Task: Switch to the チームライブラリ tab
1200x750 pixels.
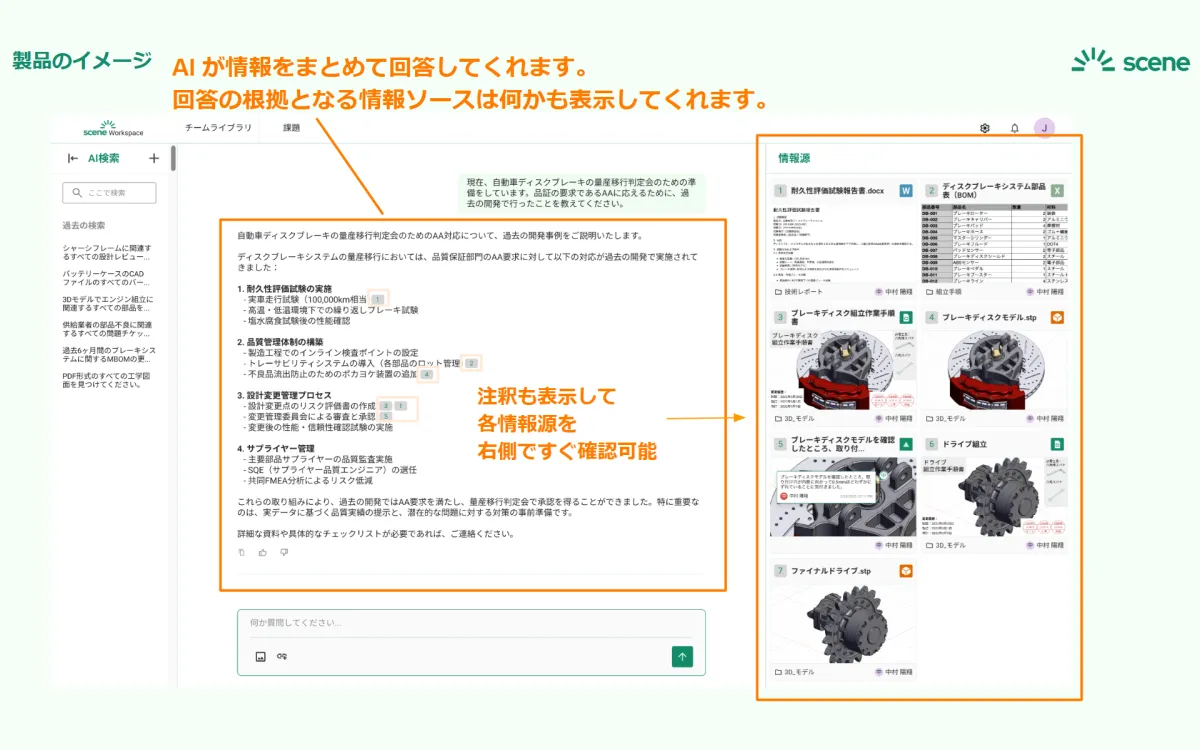Action: [x=218, y=128]
